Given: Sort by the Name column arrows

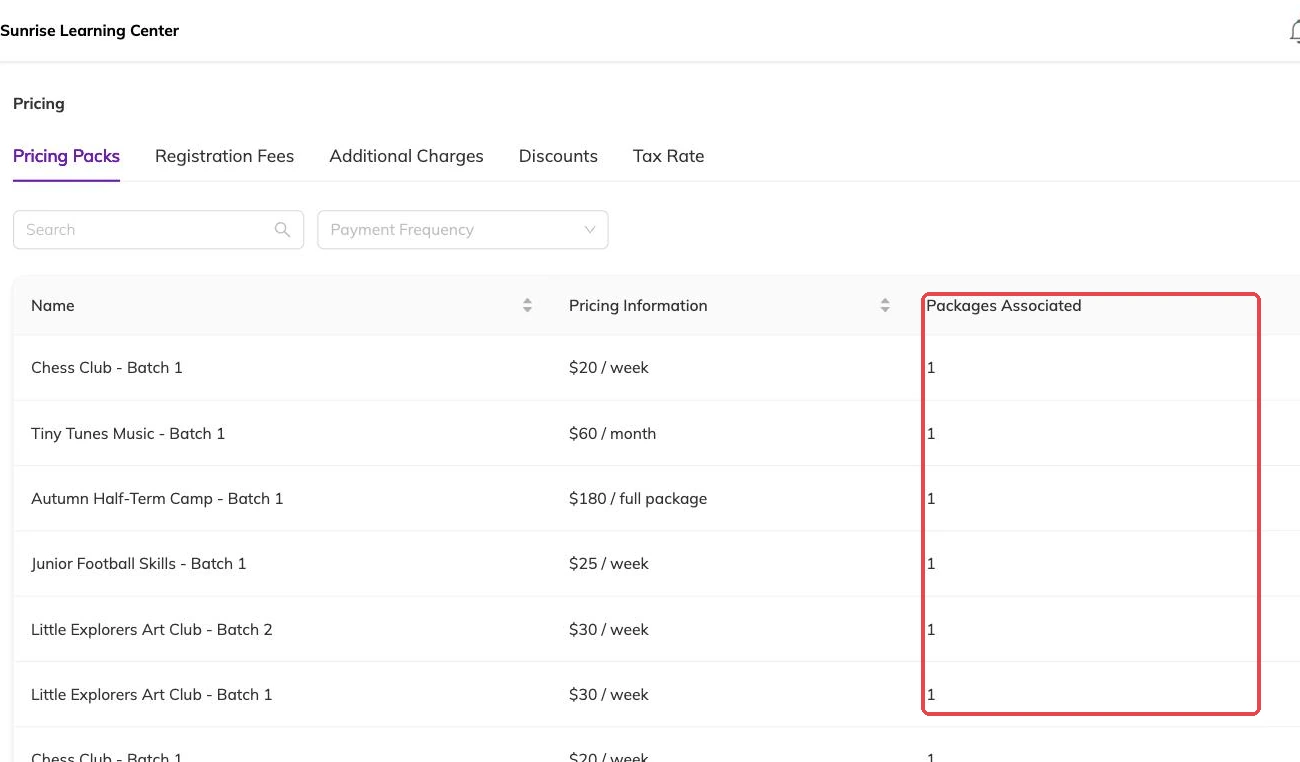Looking at the screenshot, I should [527, 306].
